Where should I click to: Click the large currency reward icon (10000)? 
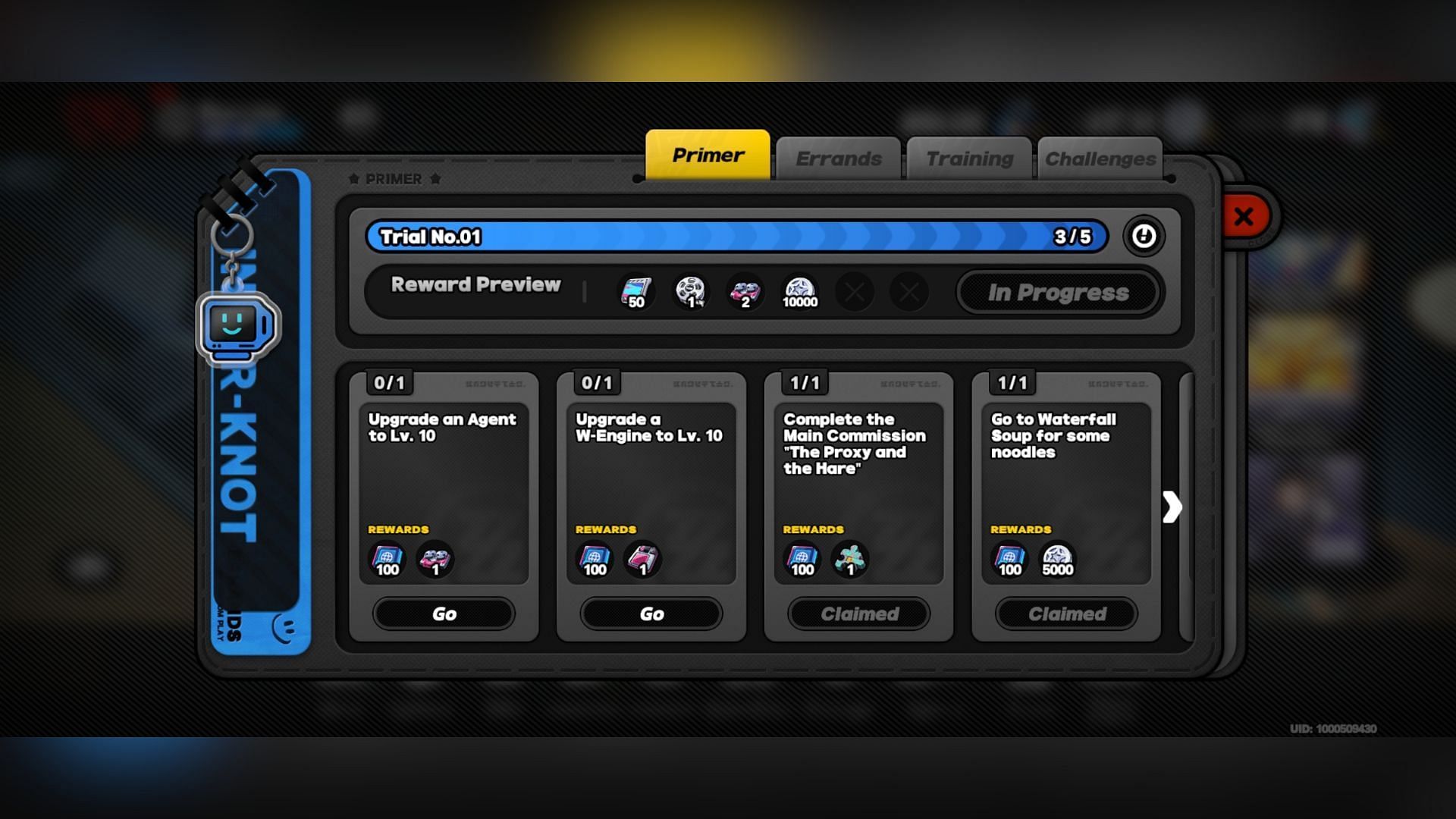click(x=800, y=290)
